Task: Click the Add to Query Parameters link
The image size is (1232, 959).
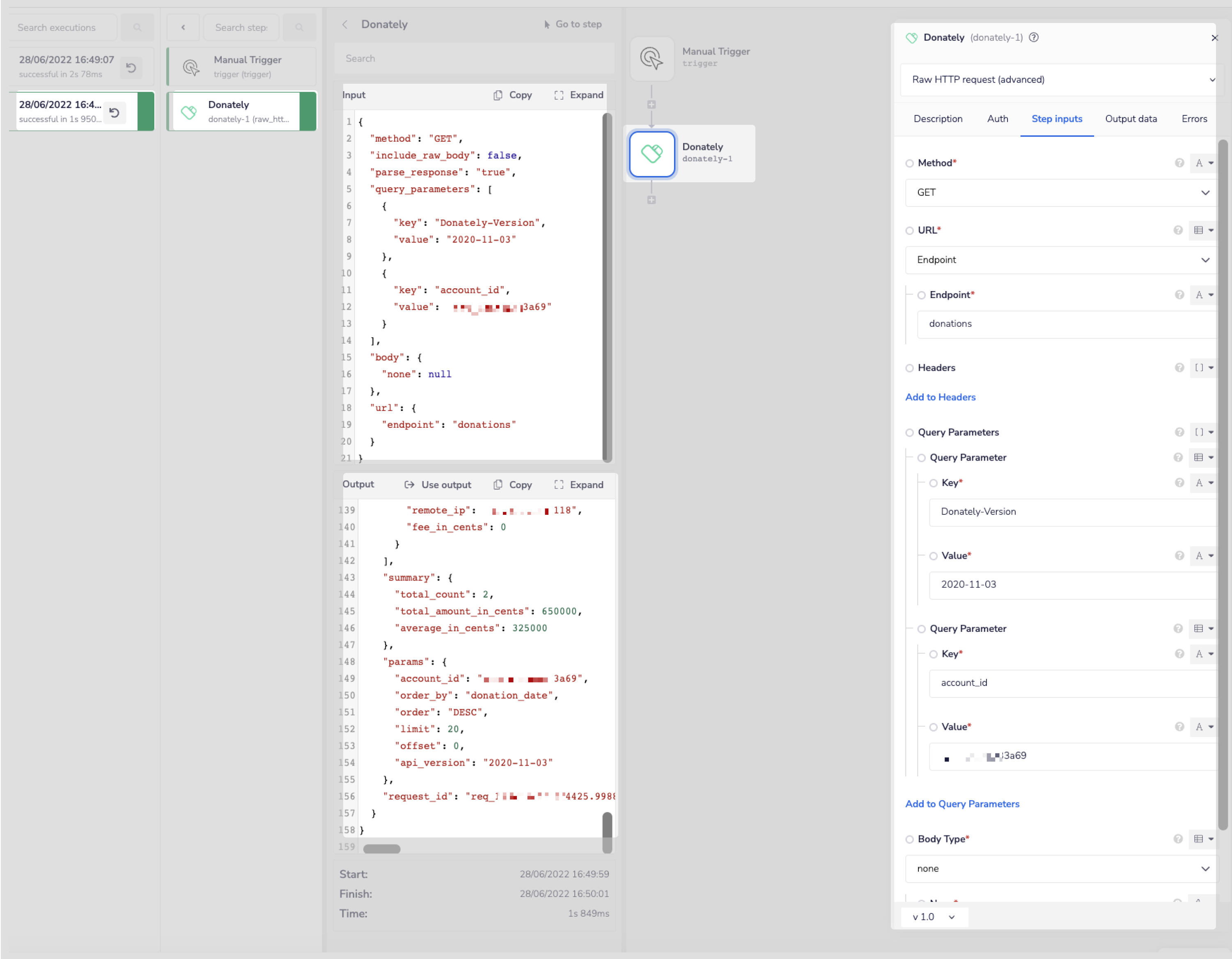Action: [x=962, y=804]
